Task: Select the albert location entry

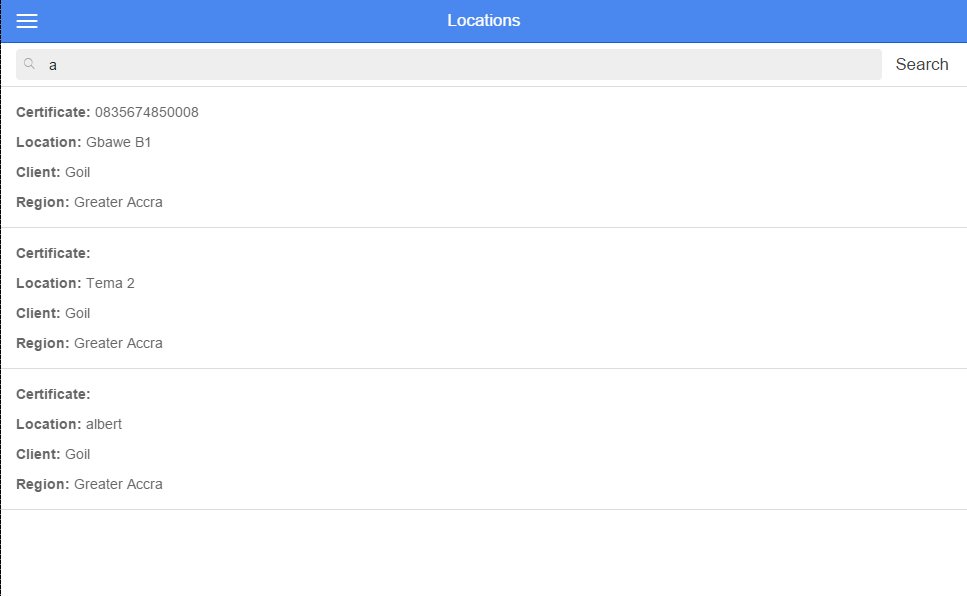Action: [484, 439]
